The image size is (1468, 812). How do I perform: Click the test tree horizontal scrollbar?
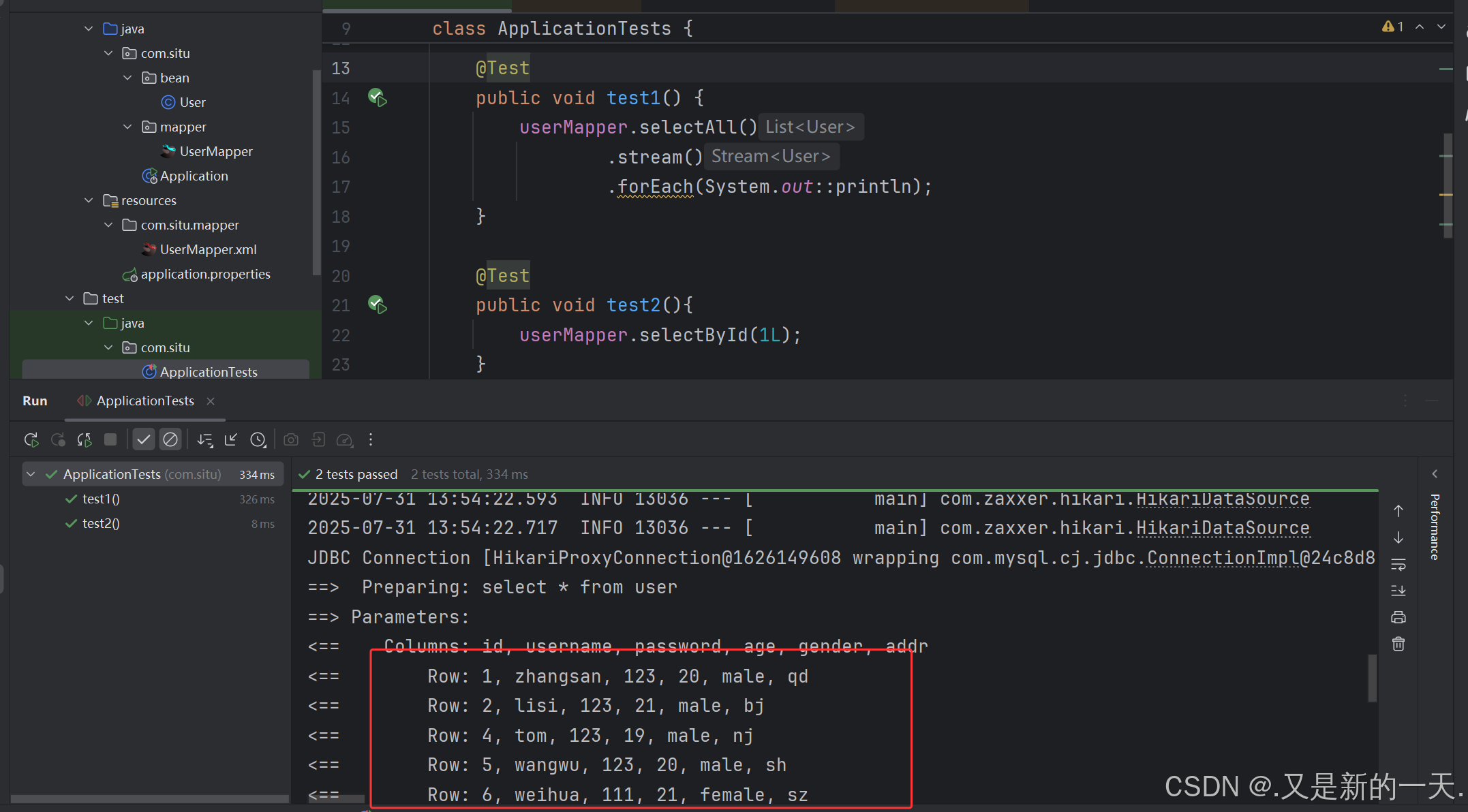(x=150, y=798)
